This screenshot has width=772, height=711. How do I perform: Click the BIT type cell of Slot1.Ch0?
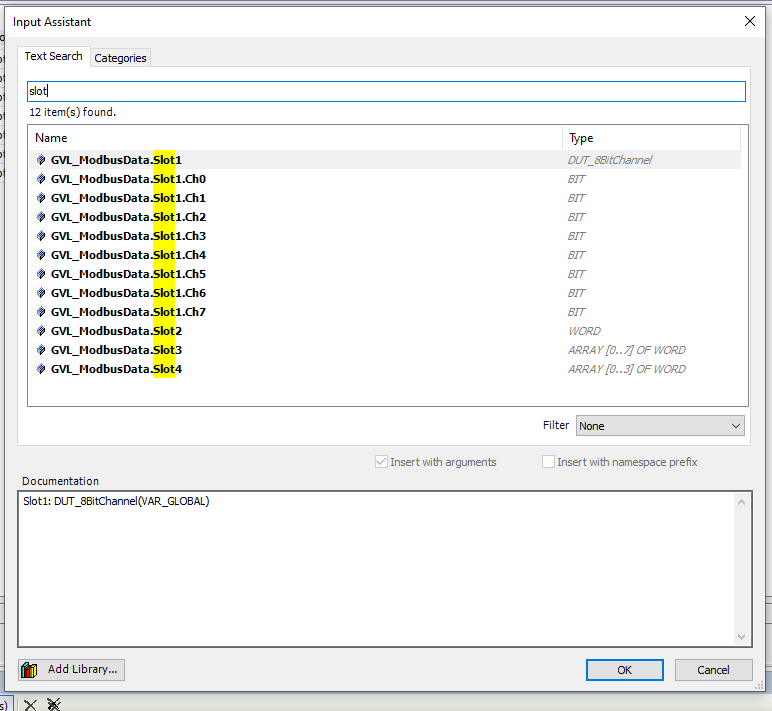[x=576, y=179]
